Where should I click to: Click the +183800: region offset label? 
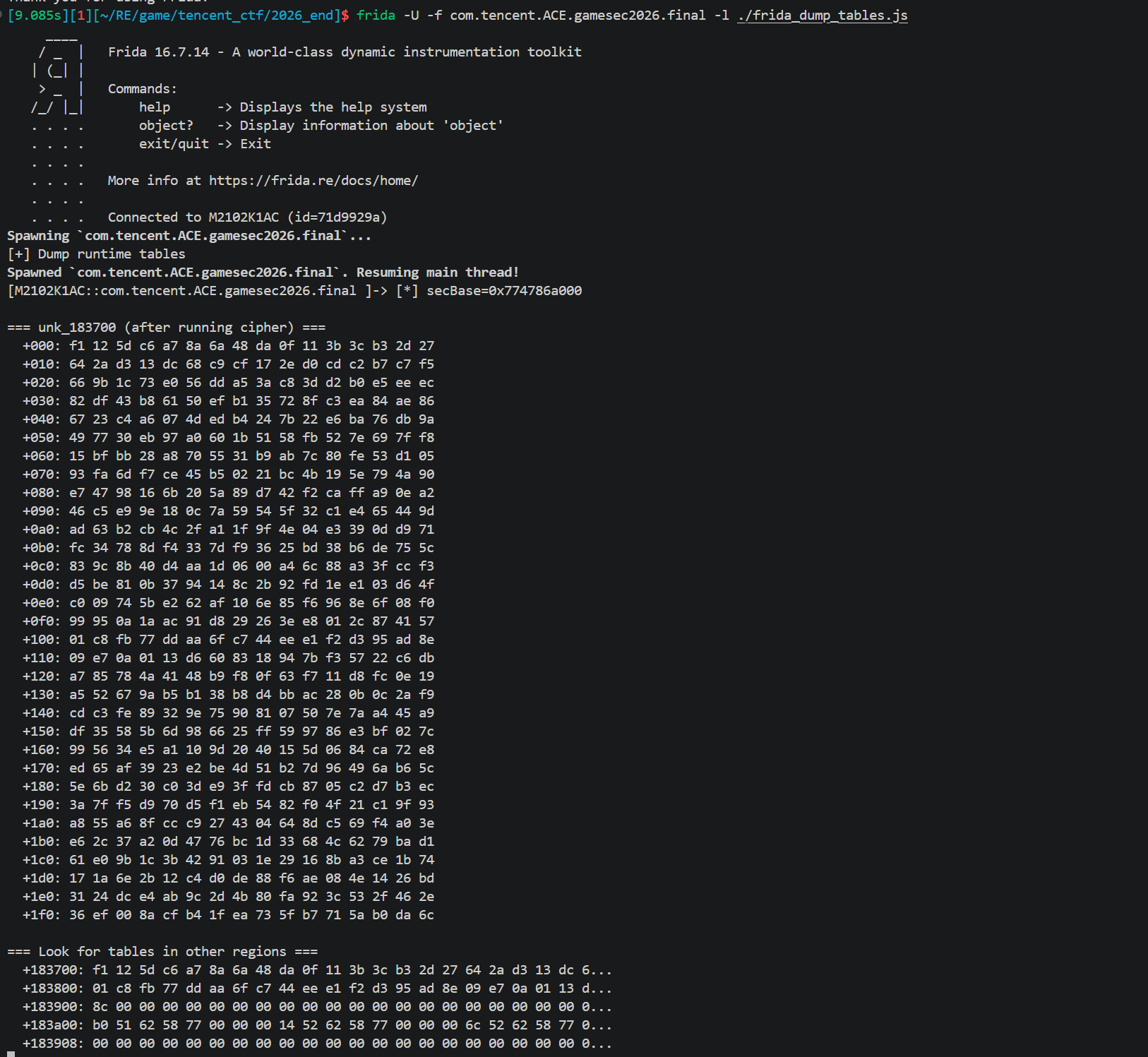coord(54,989)
